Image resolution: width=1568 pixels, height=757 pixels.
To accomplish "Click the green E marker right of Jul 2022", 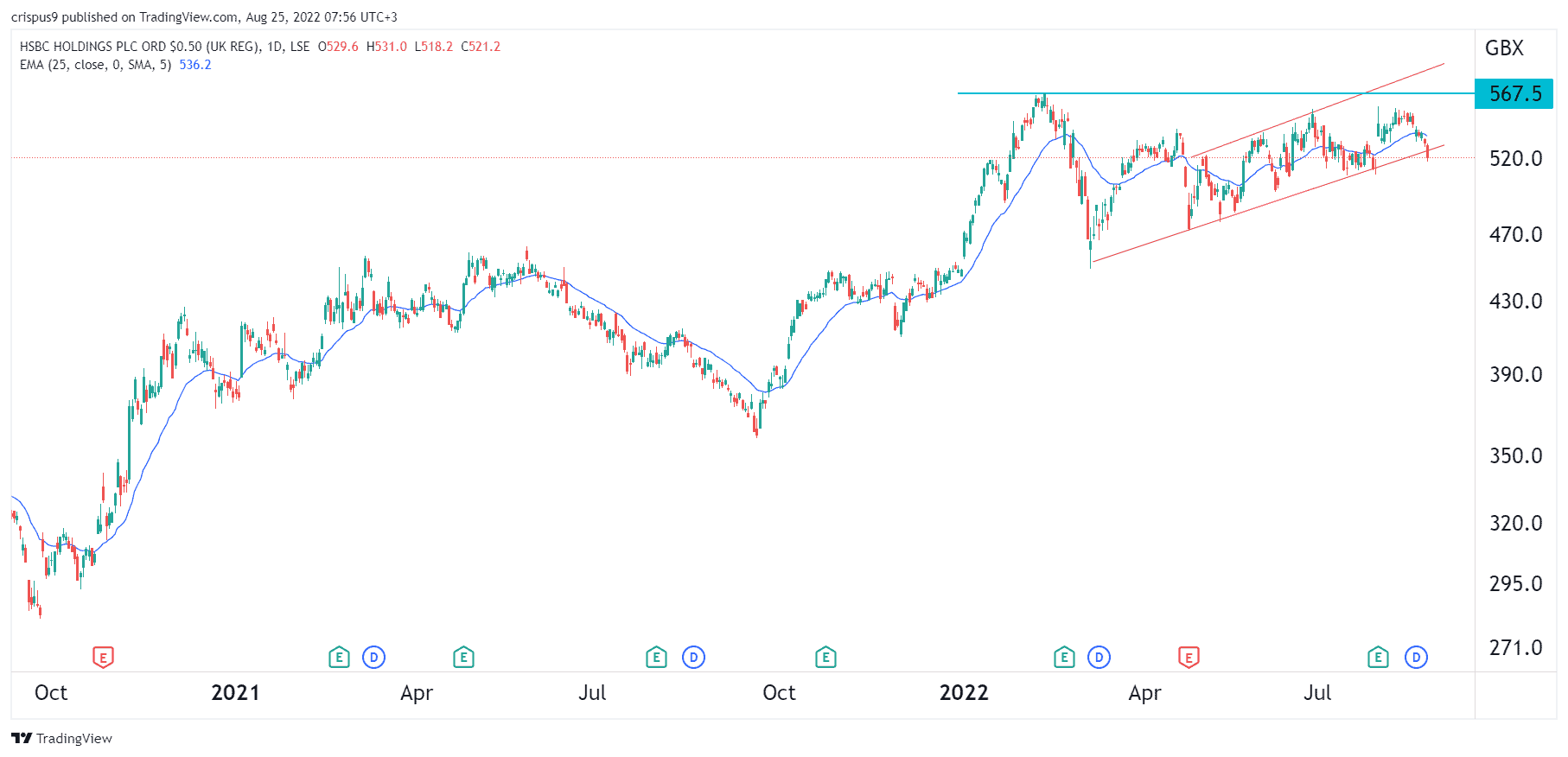I will coord(1378,658).
